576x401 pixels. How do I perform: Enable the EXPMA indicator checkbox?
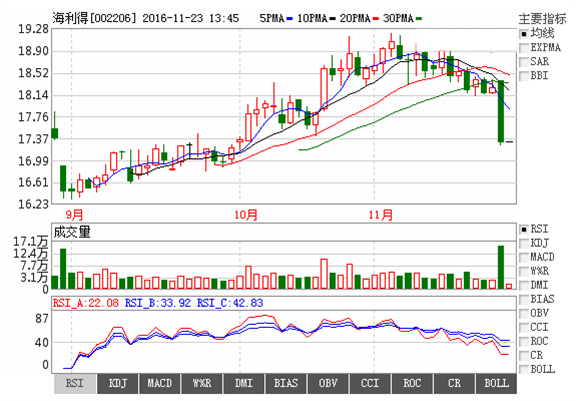pos(524,48)
